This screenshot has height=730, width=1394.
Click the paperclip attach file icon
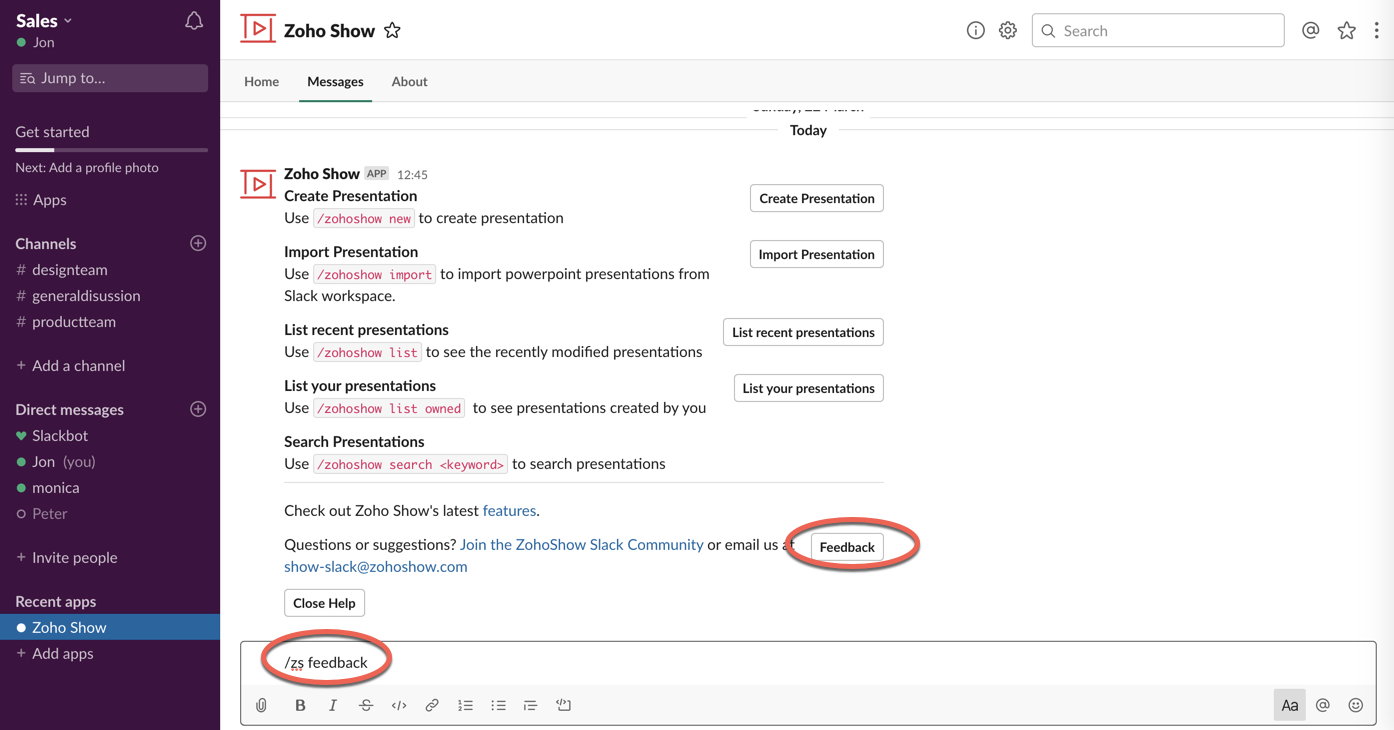262,705
